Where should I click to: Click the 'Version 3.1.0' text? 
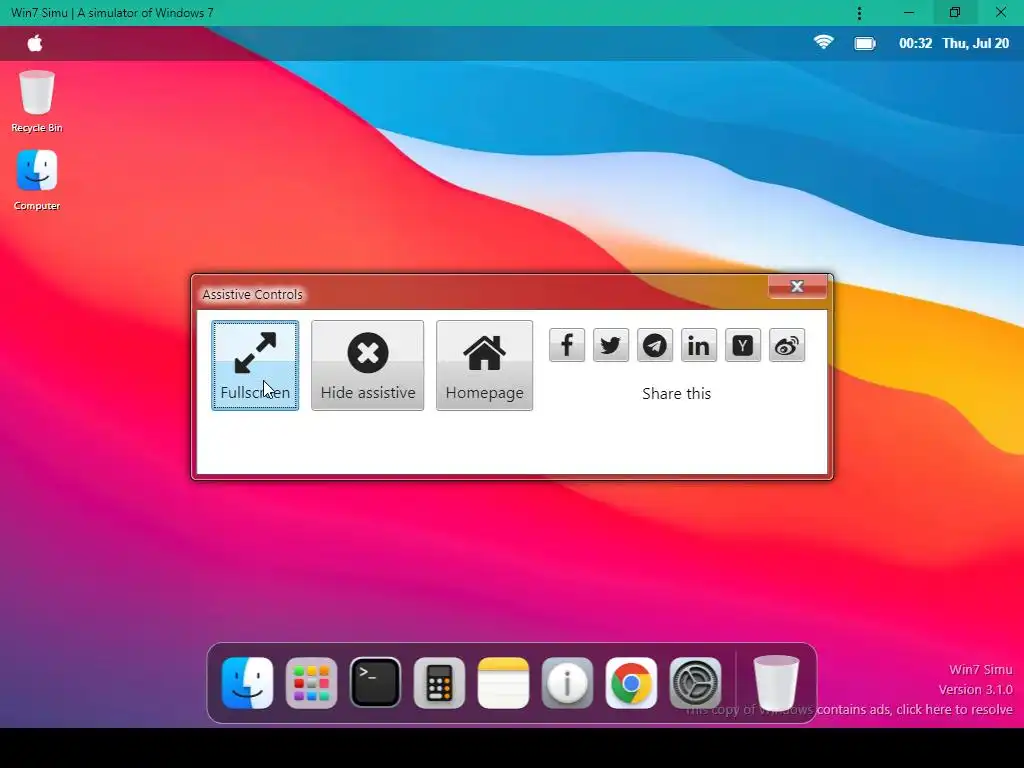point(976,690)
